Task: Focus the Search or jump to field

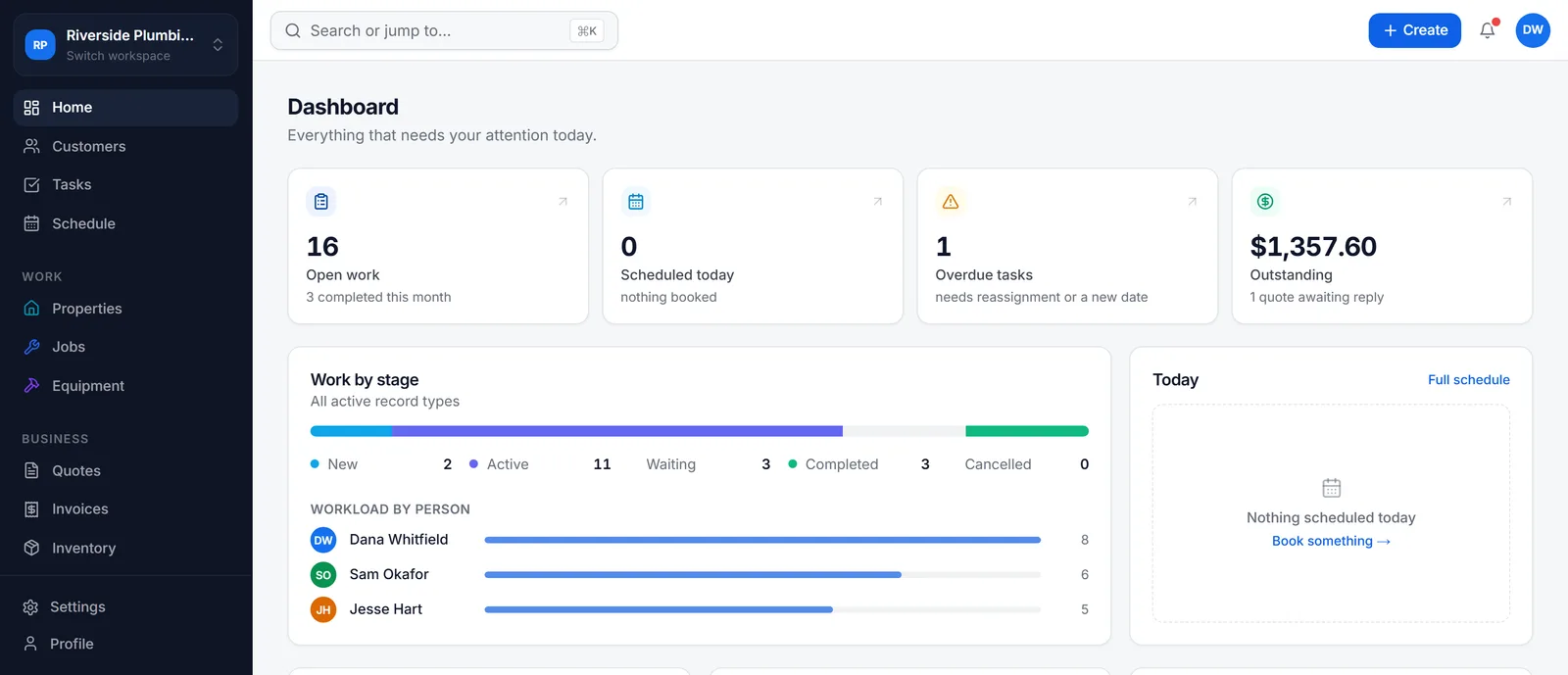Action: coord(444,30)
